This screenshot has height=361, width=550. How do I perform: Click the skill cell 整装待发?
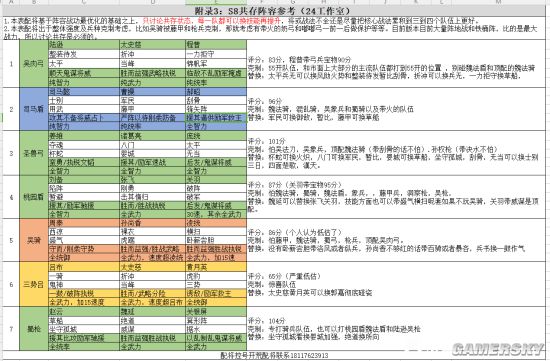pyautogui.click(x=84, y=54)
